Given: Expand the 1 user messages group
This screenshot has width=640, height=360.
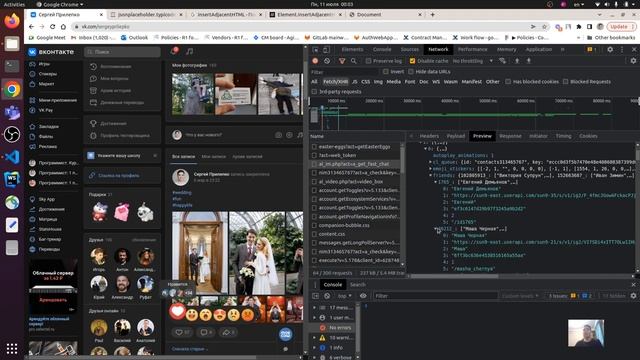Looking at the screenshot, I should 314,317.
